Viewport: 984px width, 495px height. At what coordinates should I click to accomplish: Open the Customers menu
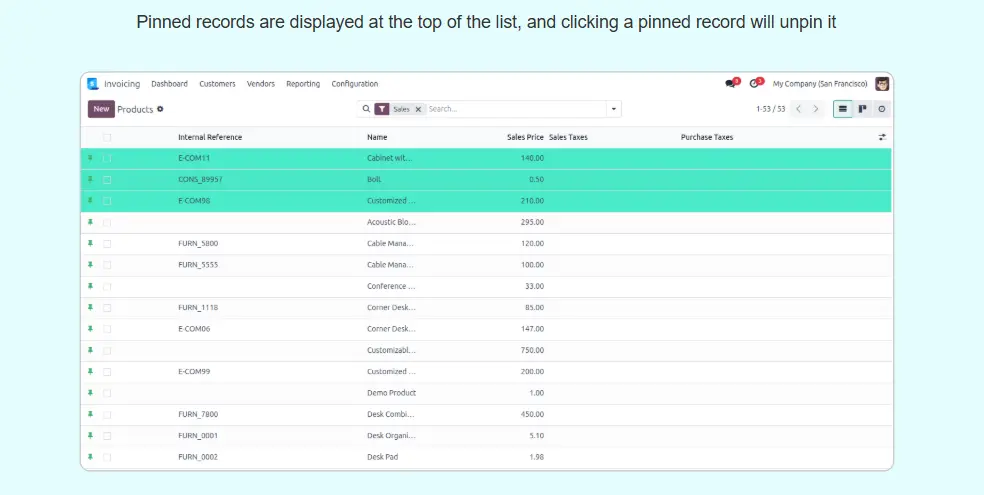click(217, 84)
